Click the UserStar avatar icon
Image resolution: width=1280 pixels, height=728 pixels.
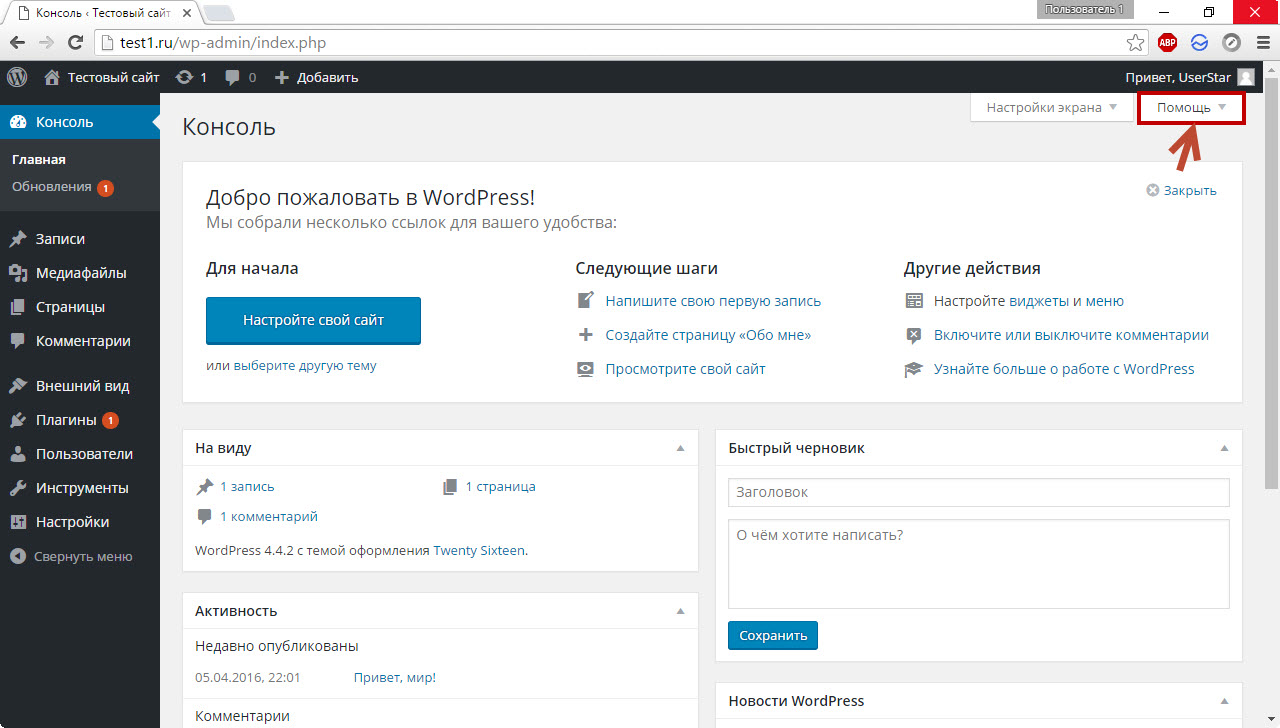pos(1245,77)
